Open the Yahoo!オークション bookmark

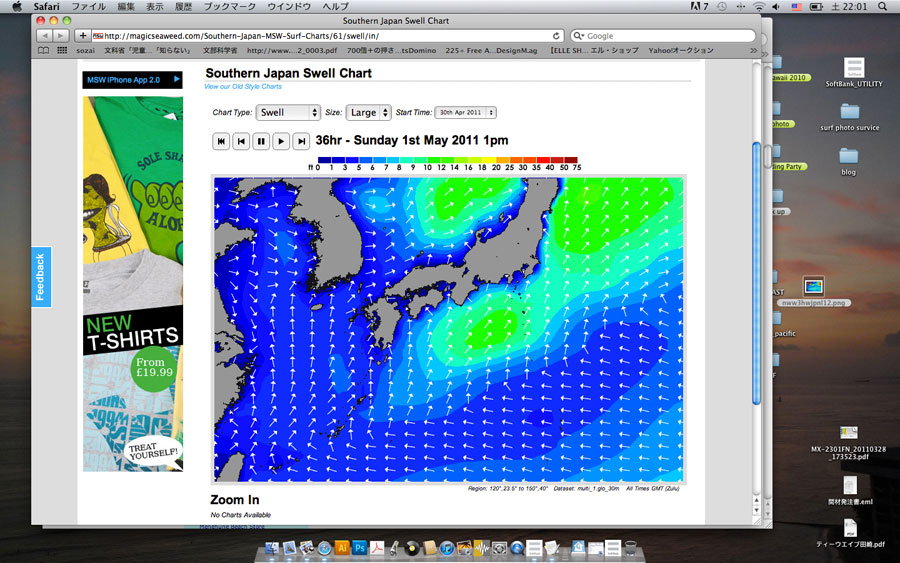coord(681,51)
